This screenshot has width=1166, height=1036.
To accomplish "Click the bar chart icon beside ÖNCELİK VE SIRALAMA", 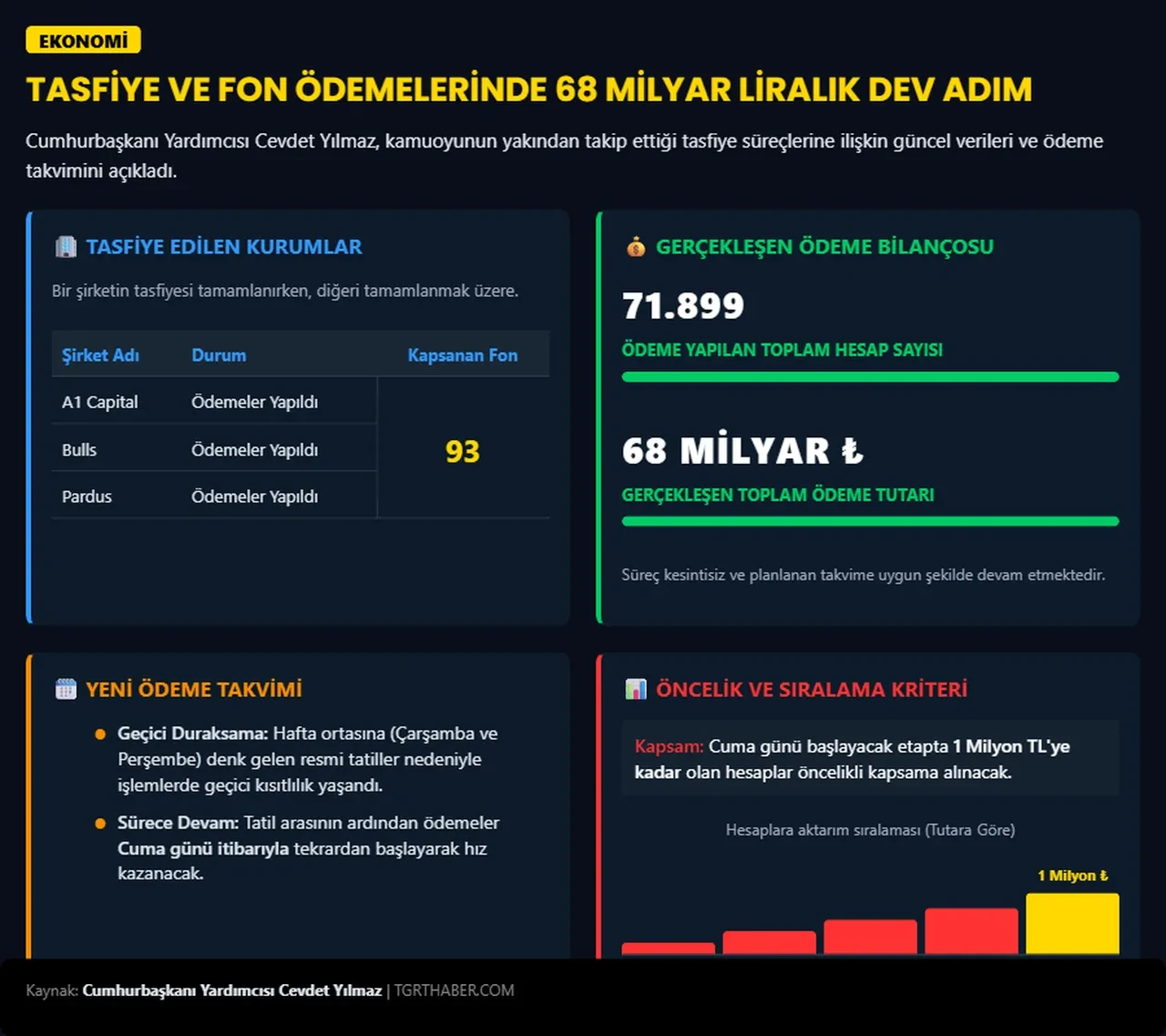I will pos(636,690).
